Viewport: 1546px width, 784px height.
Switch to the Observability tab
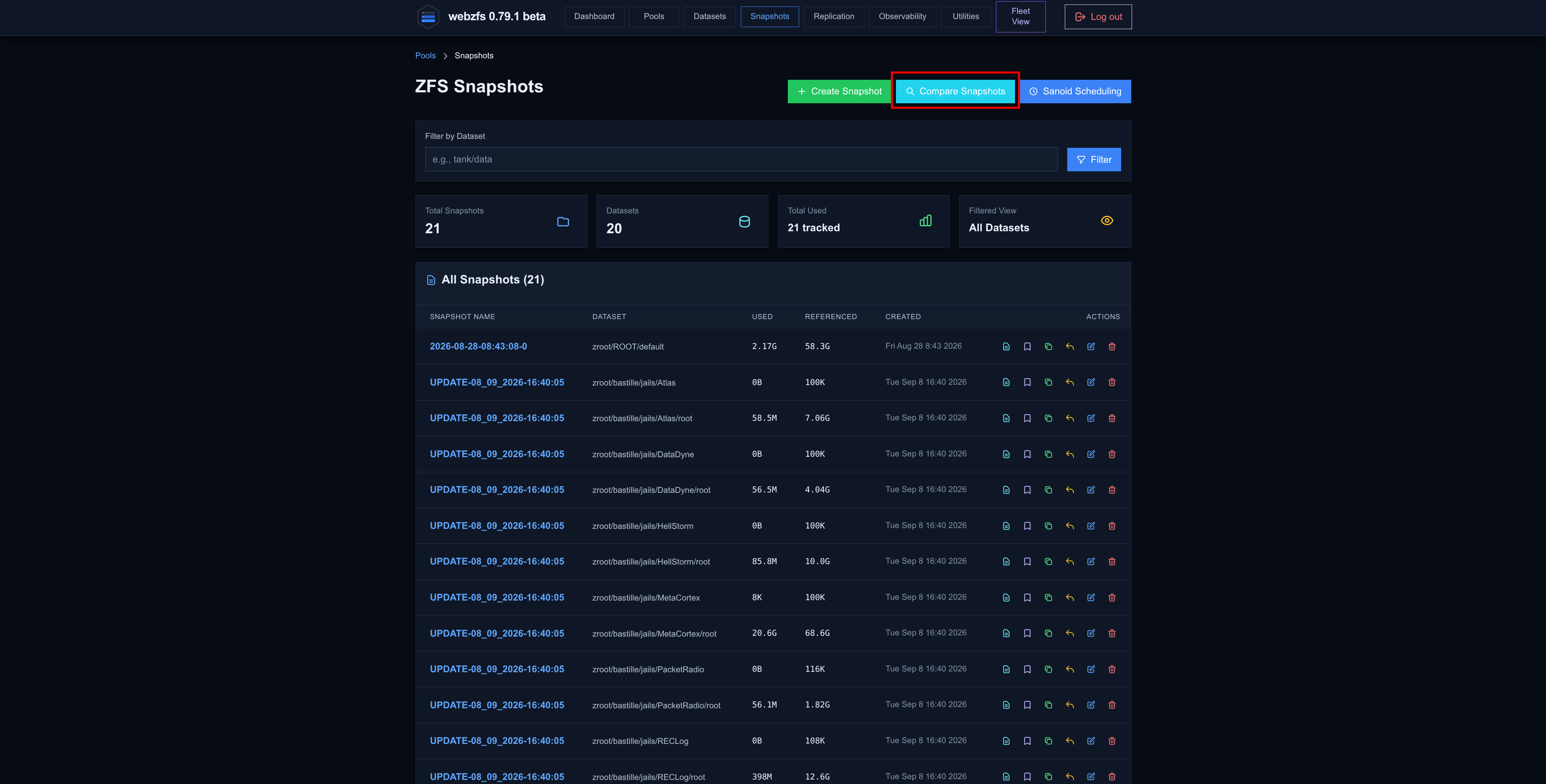click(902, 16)
